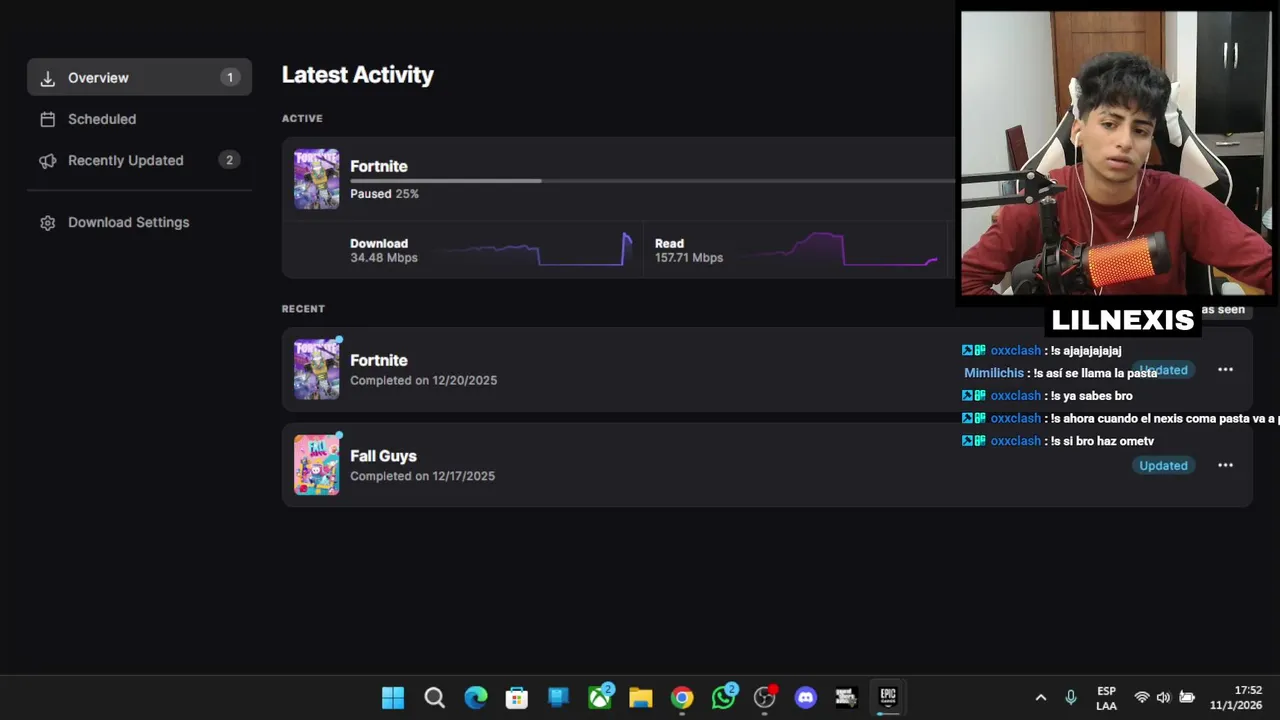Click "Completed on 12/20/2025" text
This screenshot has height=720, width=1280.
click(x=423, y=380)
